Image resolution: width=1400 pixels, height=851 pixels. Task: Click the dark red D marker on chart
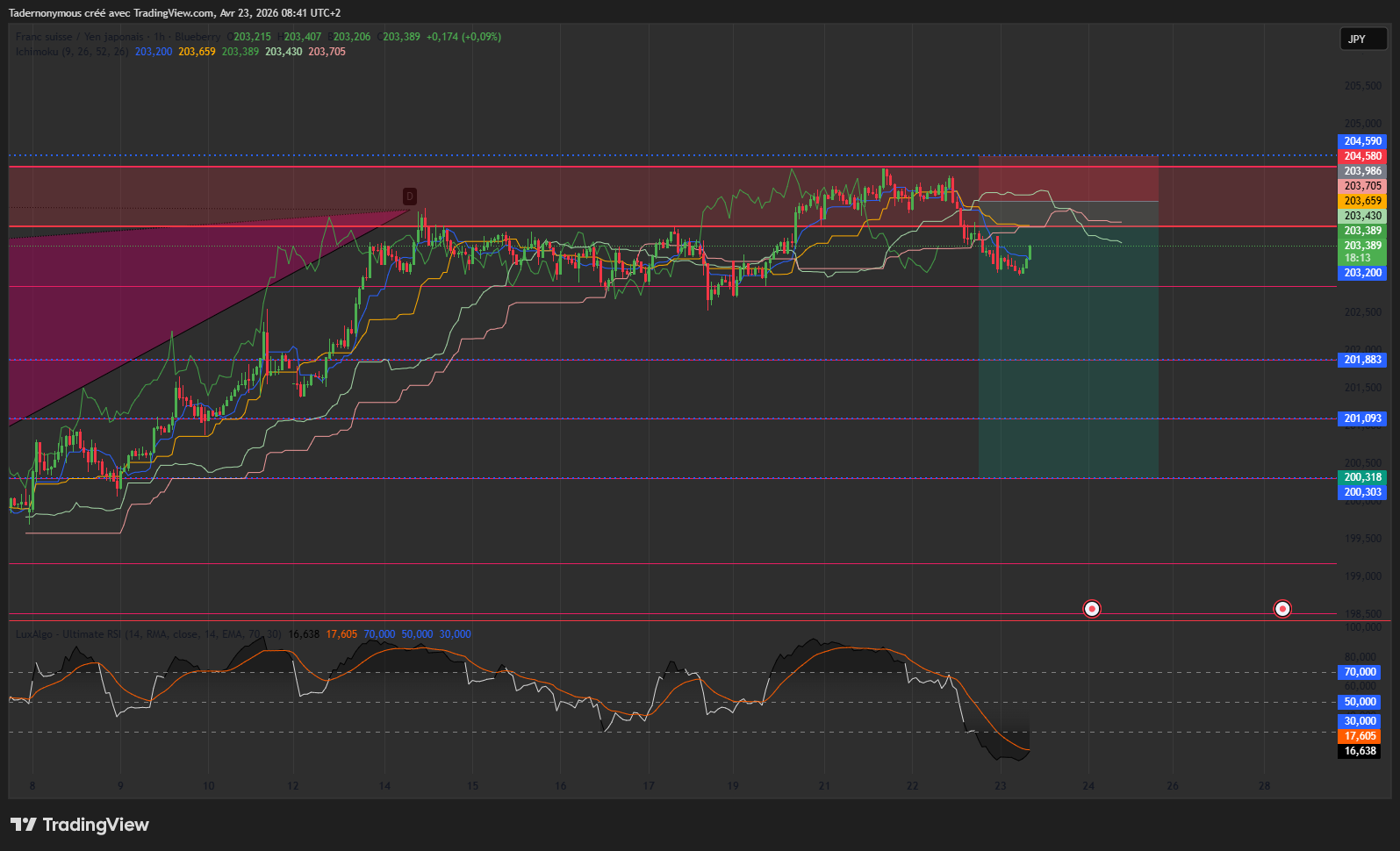click(x=410, y=197)
